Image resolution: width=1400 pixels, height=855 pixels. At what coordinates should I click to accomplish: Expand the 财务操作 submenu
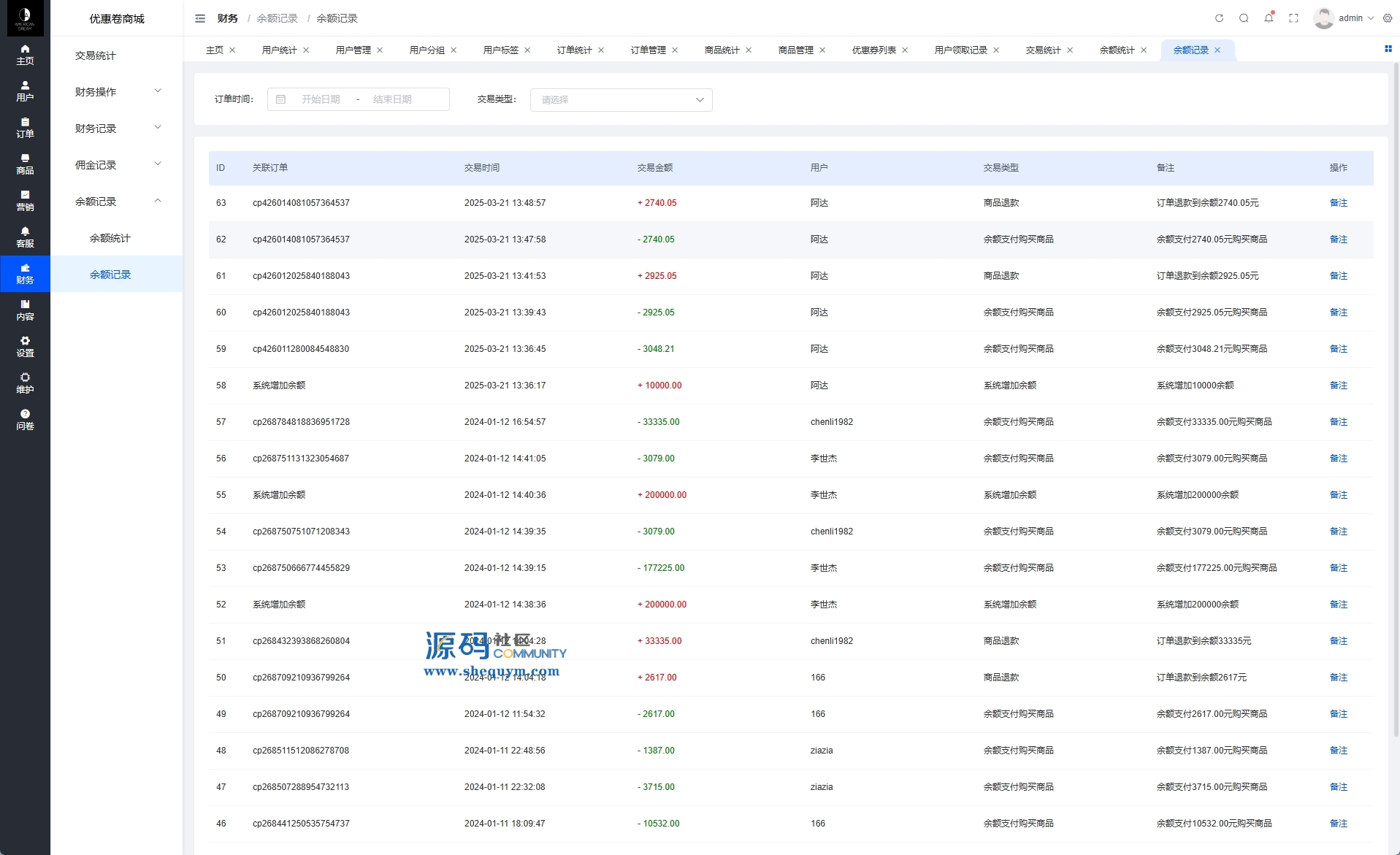[x=117, y=92]
